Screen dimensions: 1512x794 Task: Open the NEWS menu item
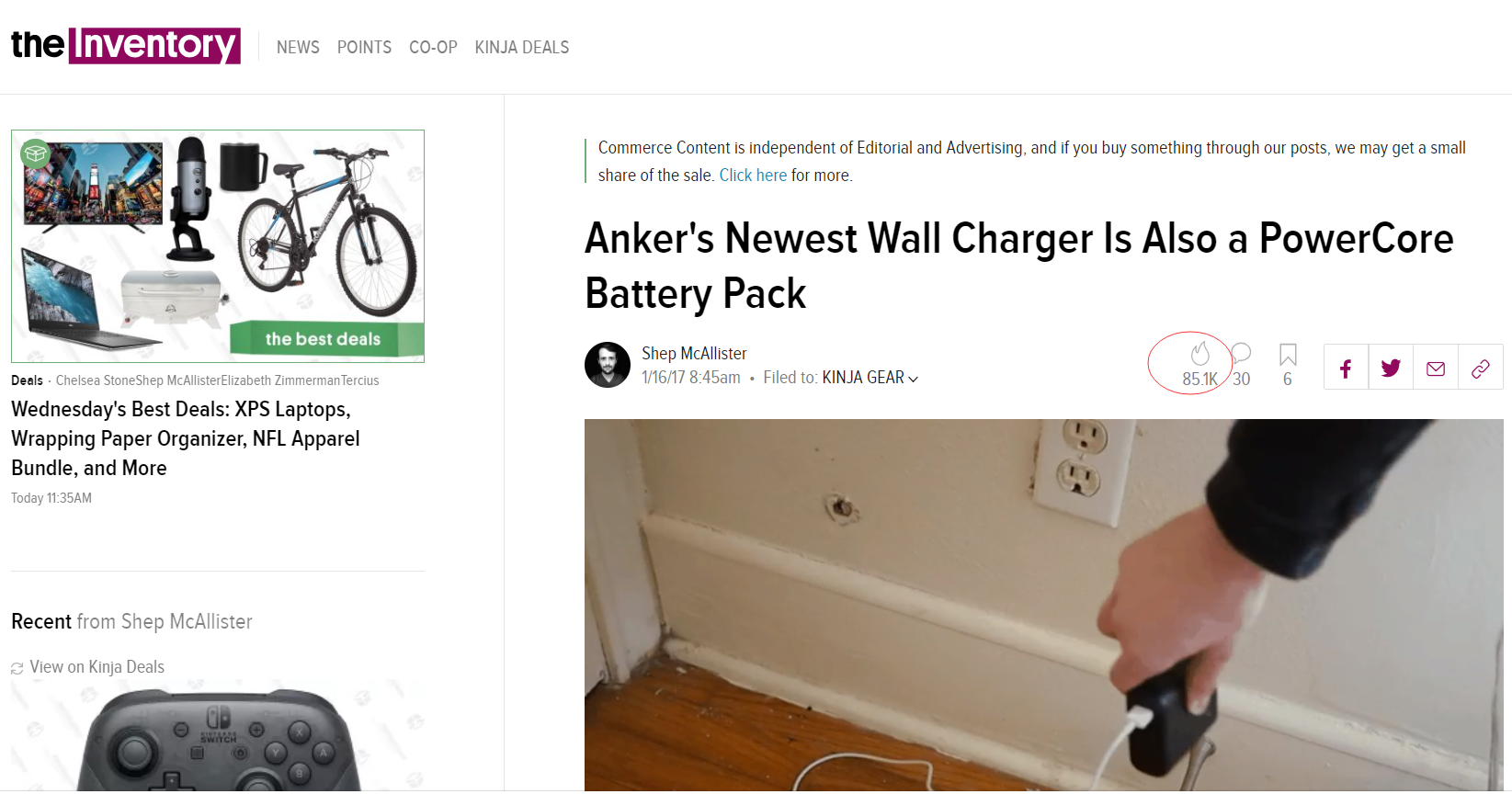(298, 47)
